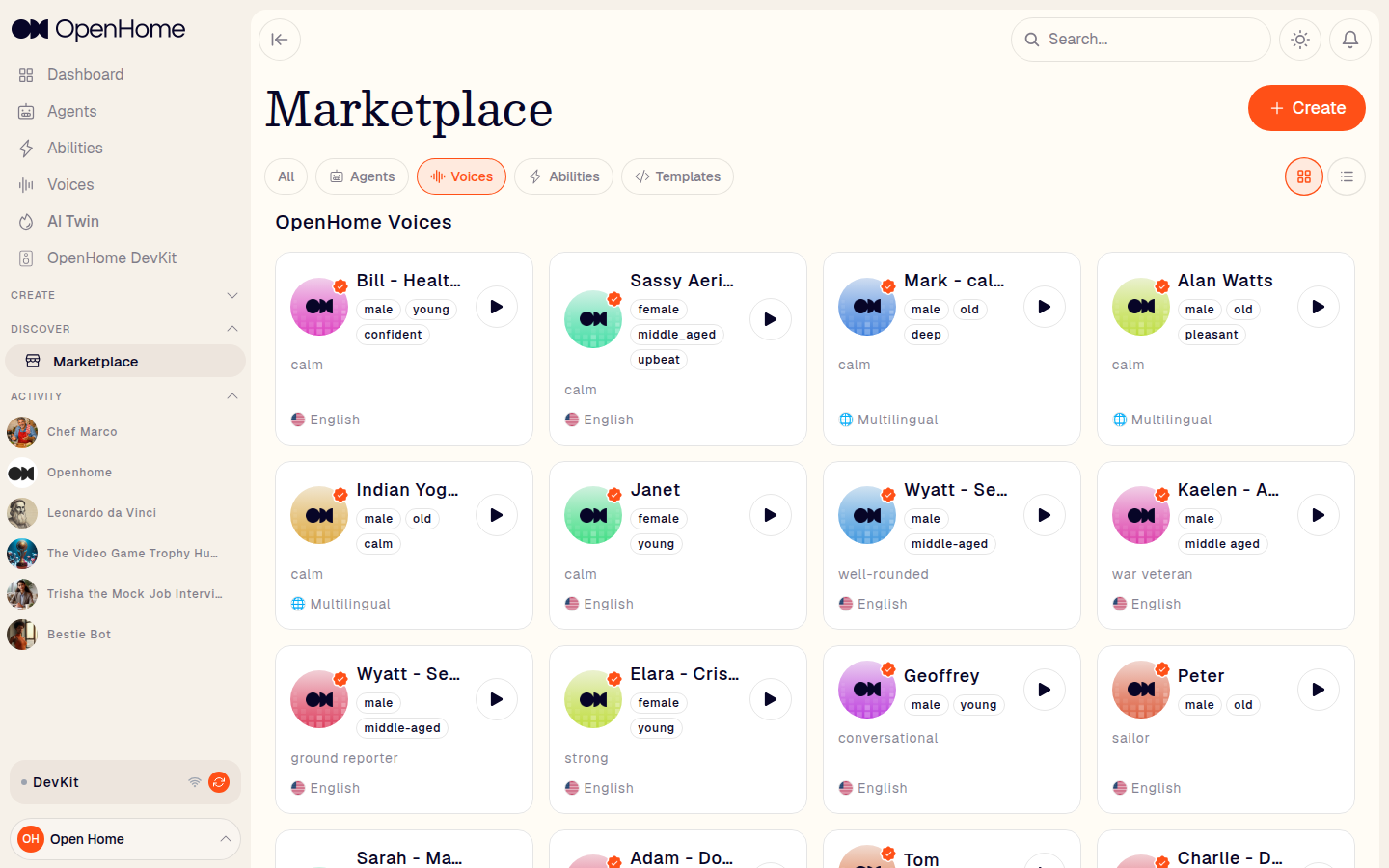The image size is (1389, 868).
Task: Select the All filter tab
Action: click(286, 176)
